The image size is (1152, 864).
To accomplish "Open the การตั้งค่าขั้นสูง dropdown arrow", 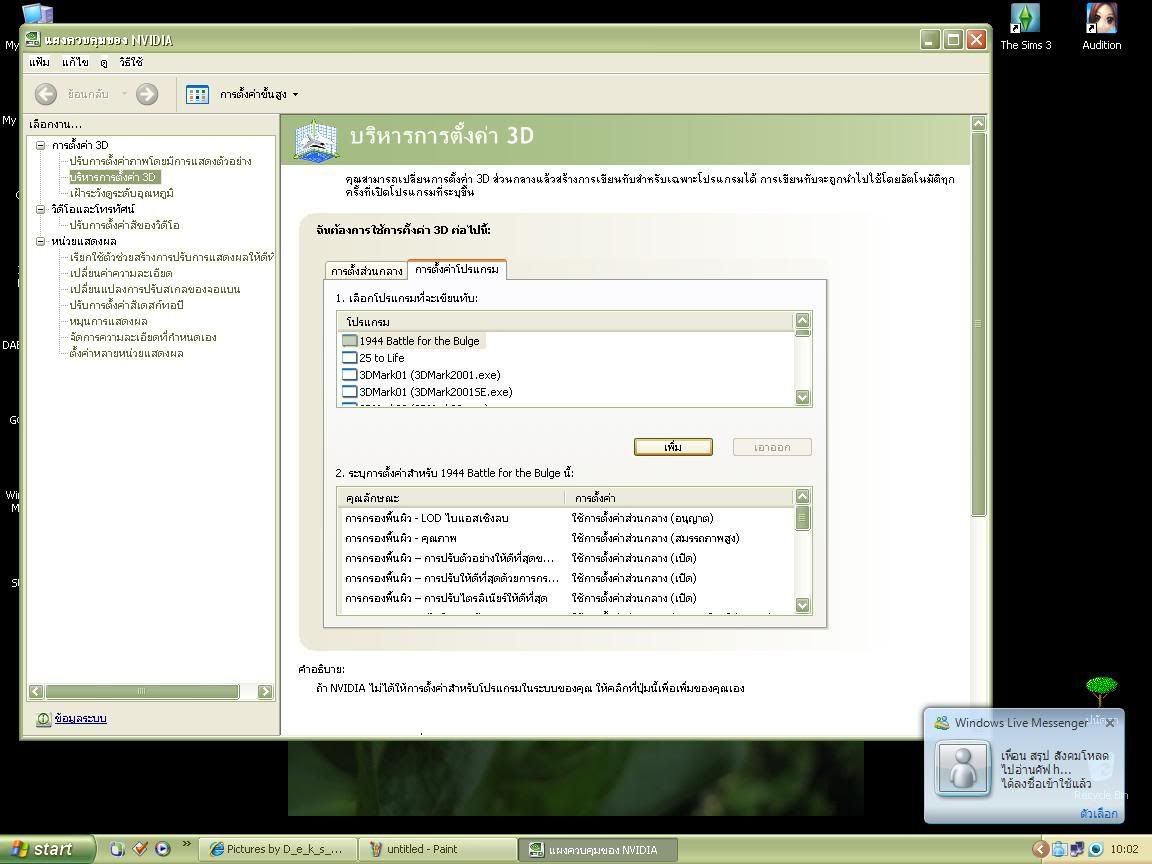I will (295, 95).
